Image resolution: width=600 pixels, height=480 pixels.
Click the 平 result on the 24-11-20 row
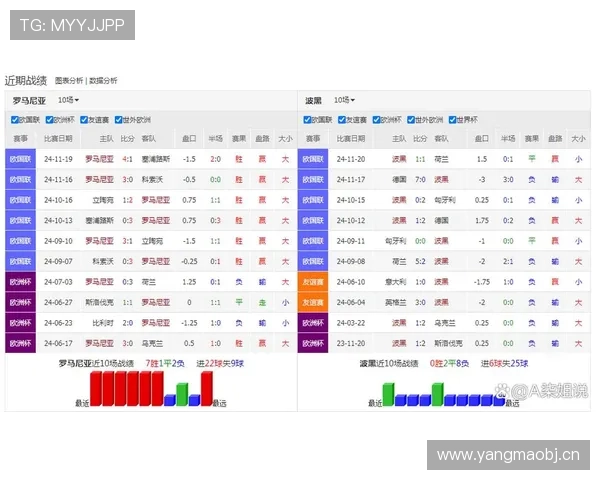point(532,159)
